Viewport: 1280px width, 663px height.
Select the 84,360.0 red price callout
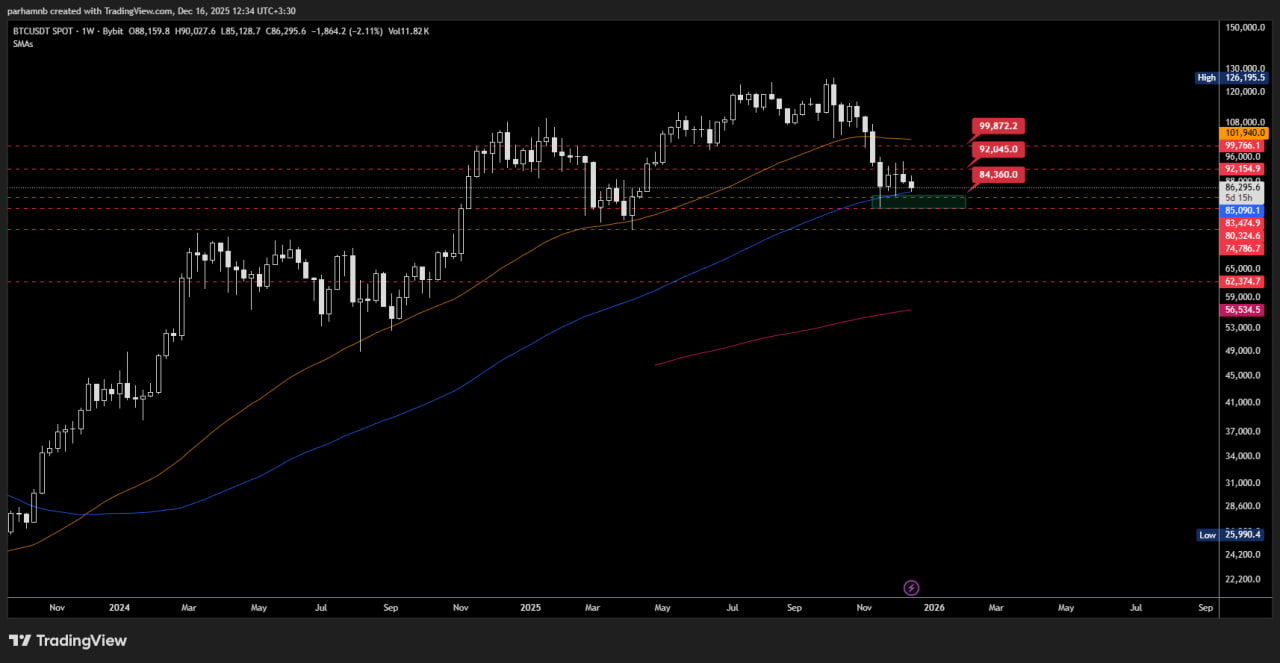[998, 174]
